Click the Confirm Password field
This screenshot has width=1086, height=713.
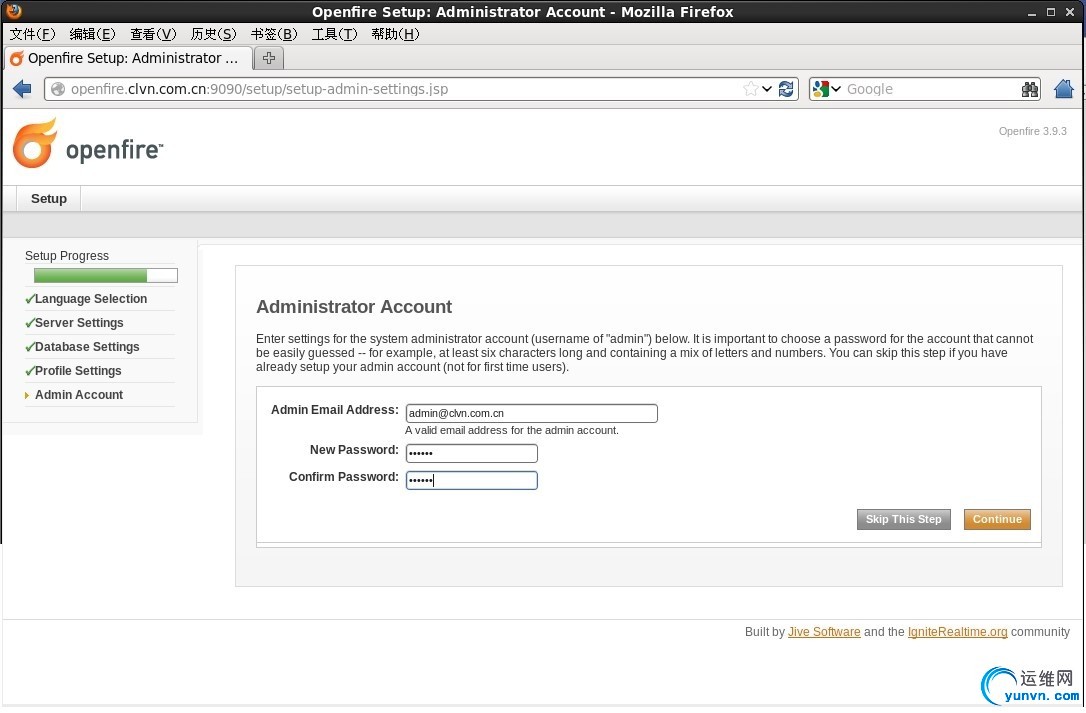click(472, 480)
